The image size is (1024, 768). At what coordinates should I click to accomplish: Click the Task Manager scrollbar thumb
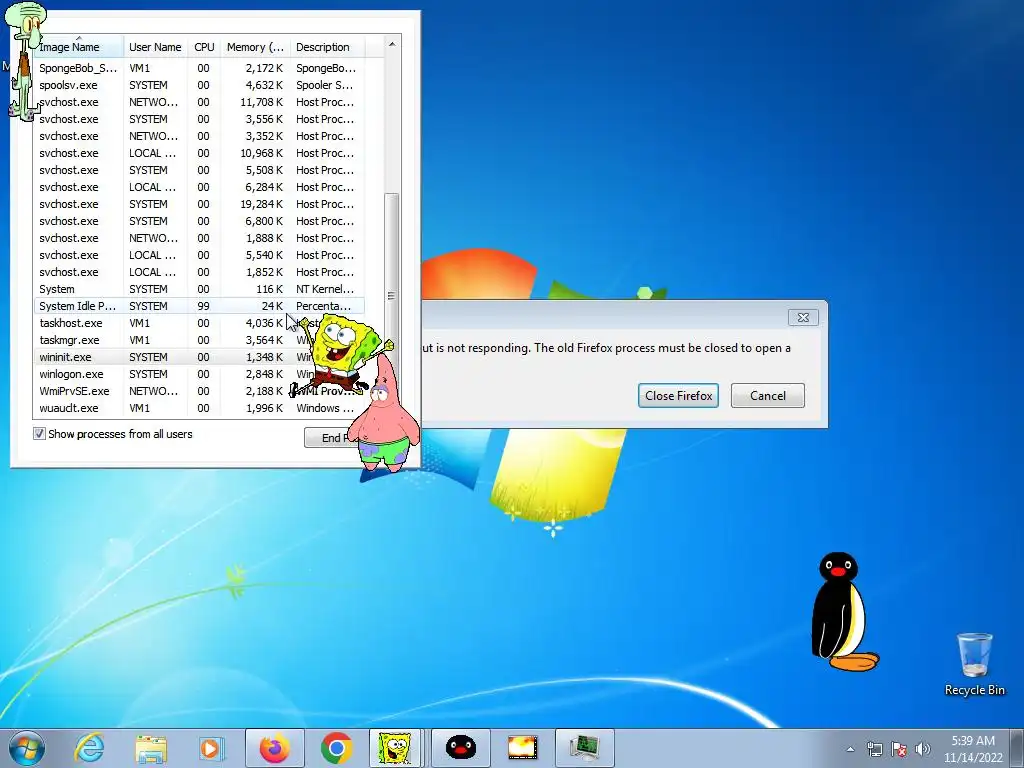[392, 295]
